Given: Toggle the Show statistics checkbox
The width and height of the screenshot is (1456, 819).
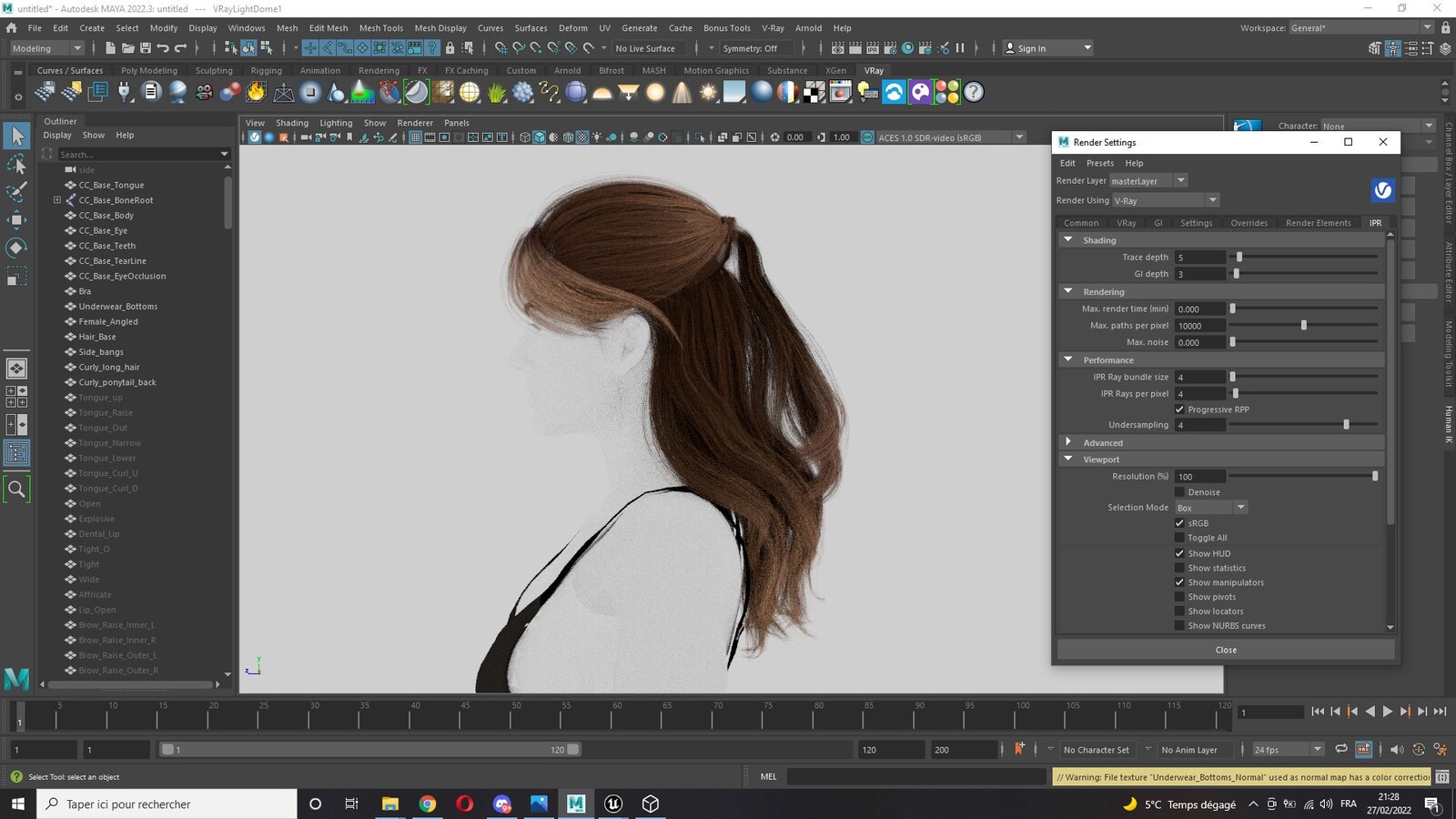Looking at the screenshot, I should click(1179, 568).
